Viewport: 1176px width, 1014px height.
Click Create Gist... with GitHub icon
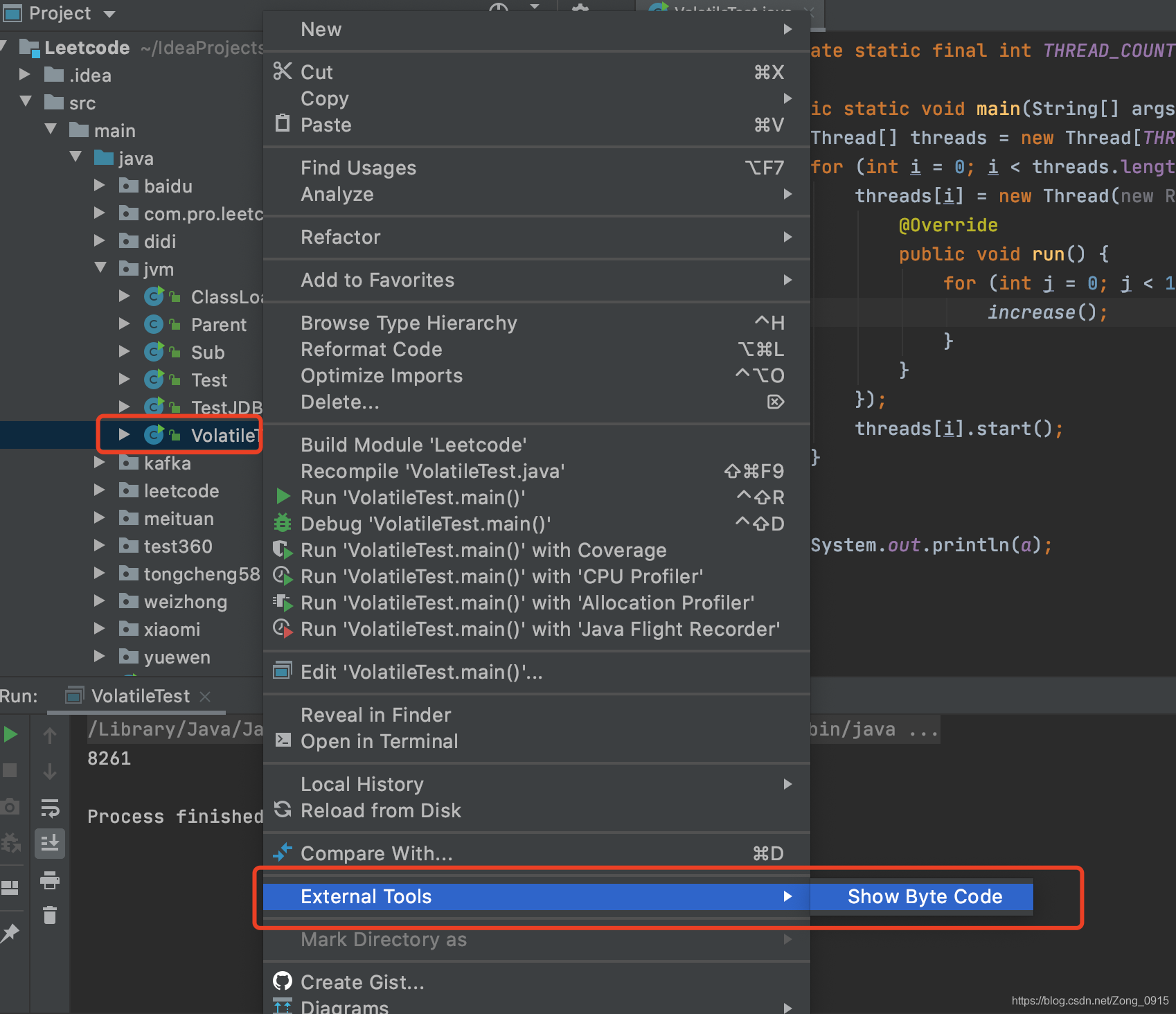pyautogui.click(x=537, y=982)
